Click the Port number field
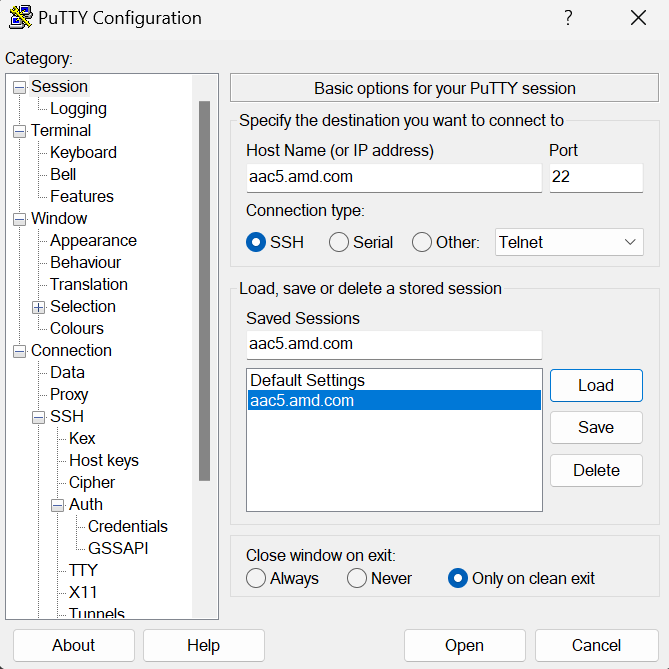The height and width of the screenshot is (669, 669). click(596, 177)
